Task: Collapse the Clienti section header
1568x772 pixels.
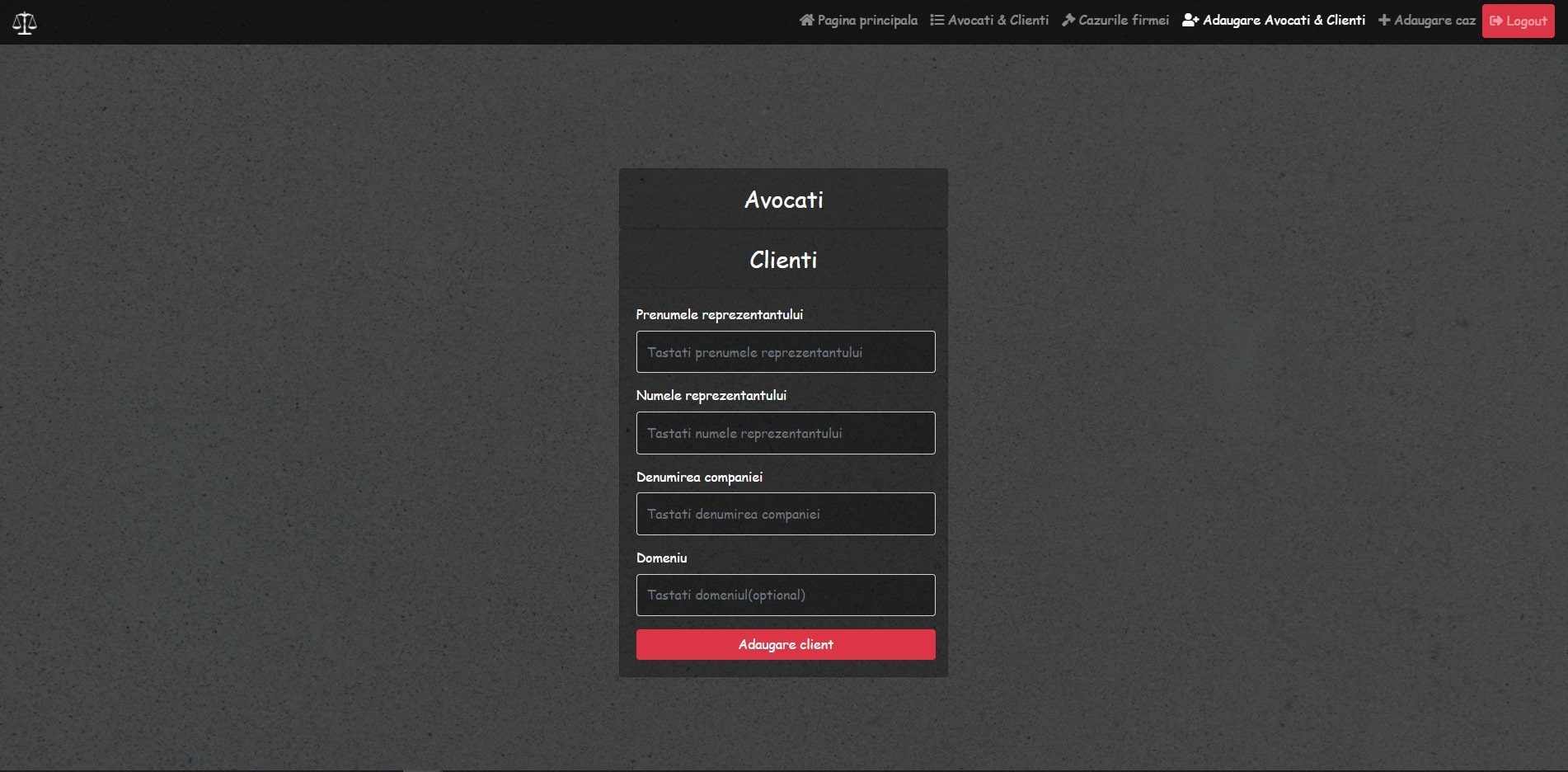Action: click(783, 260)
